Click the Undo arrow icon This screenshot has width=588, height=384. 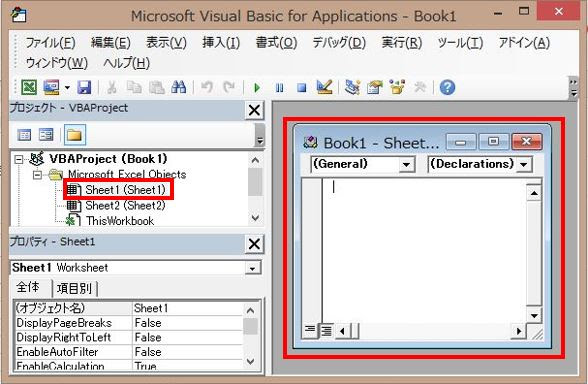[207, 87]
